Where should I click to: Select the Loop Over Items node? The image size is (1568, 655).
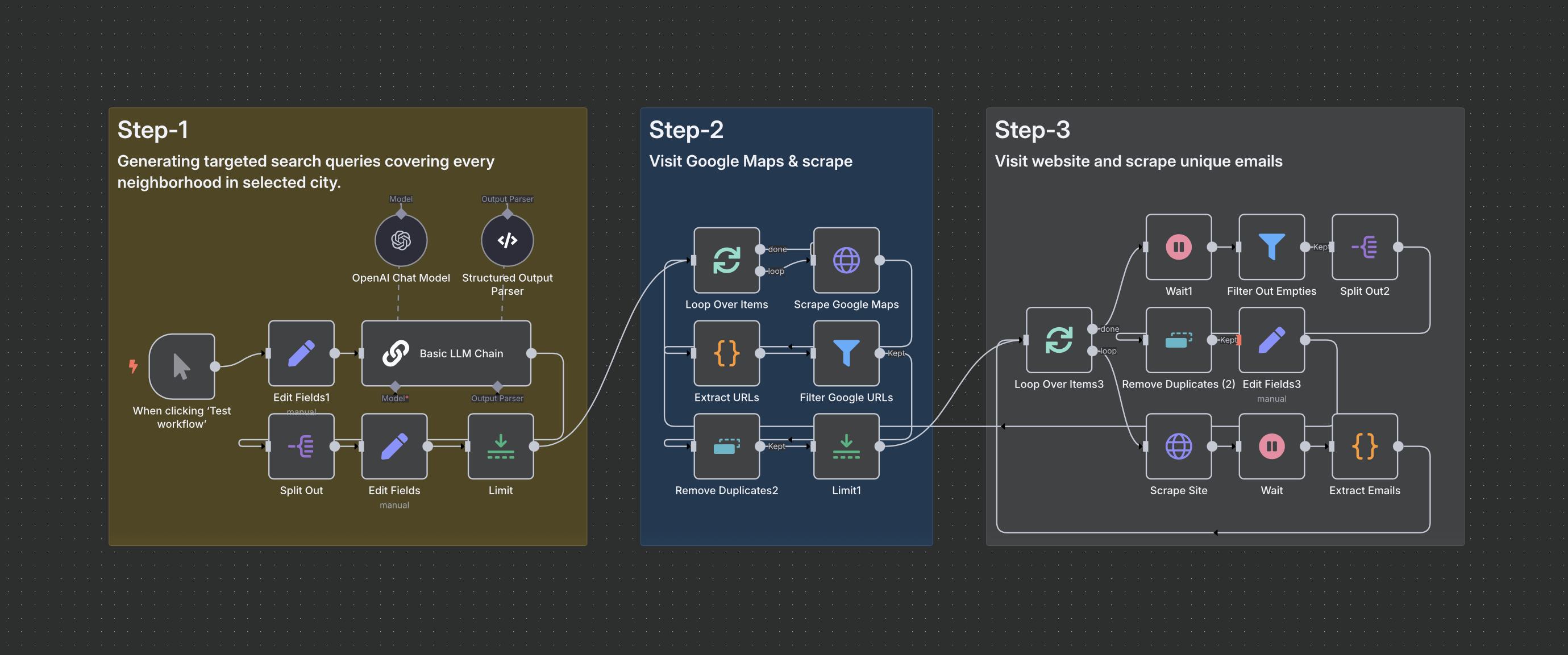[x=726, y=260]
